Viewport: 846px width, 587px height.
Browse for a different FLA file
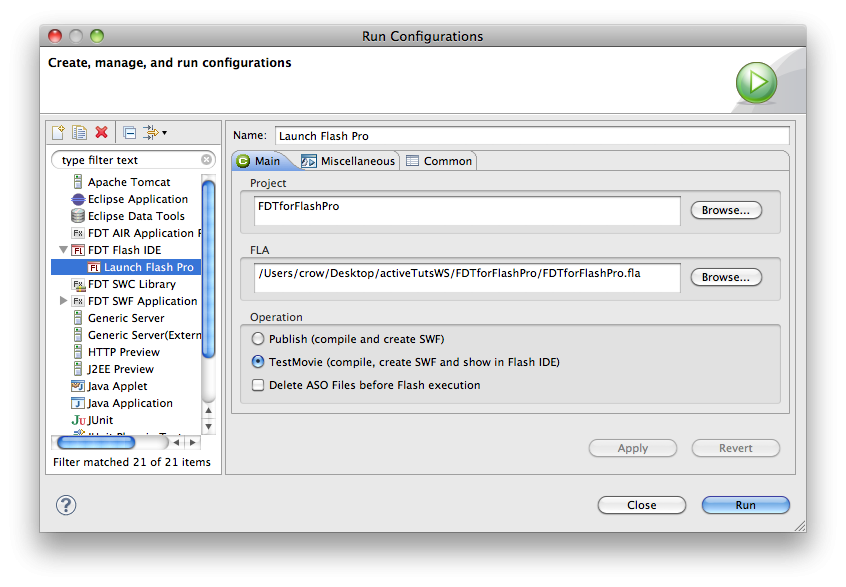725,277
